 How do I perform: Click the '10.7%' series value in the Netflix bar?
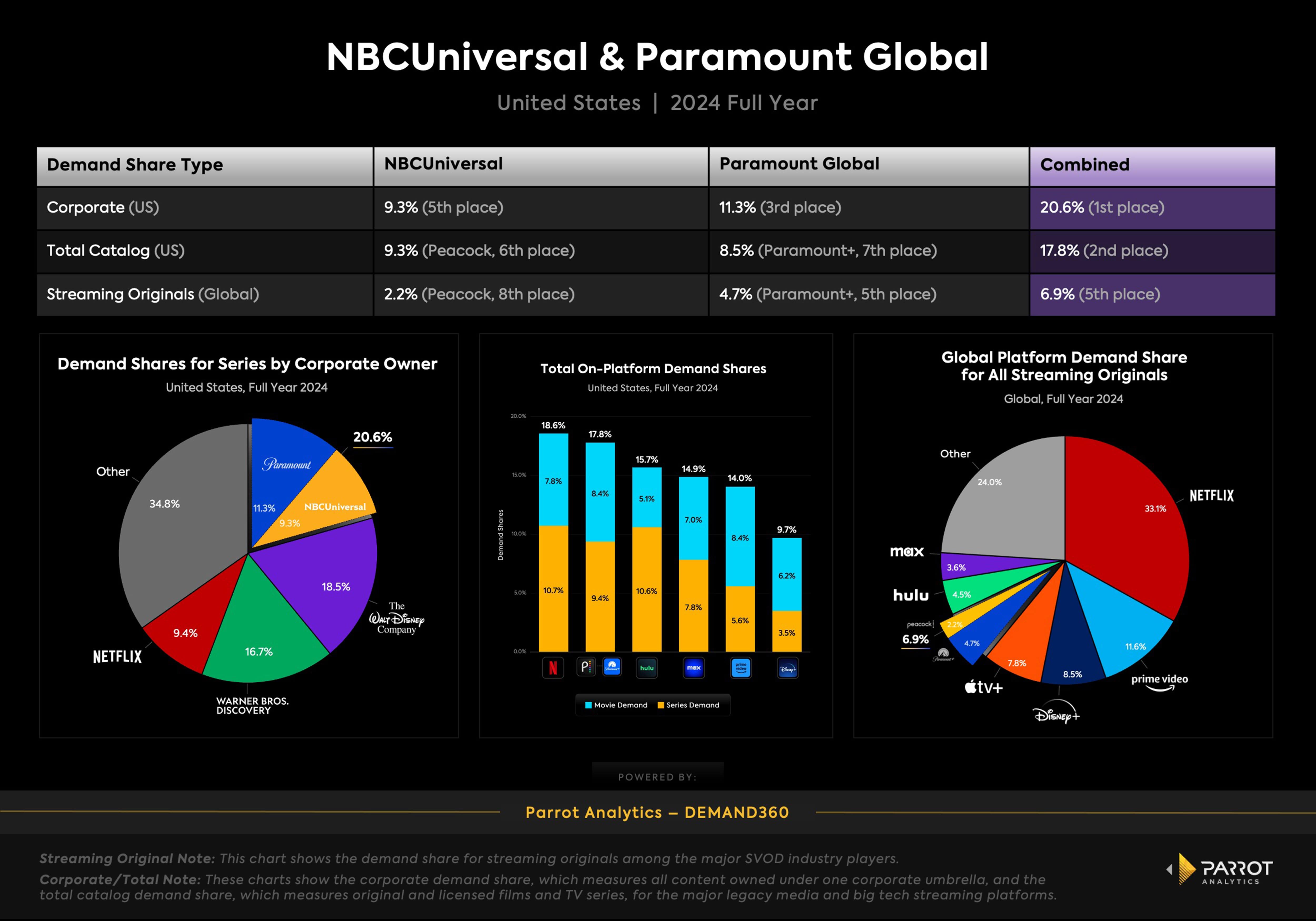point(553,590)
